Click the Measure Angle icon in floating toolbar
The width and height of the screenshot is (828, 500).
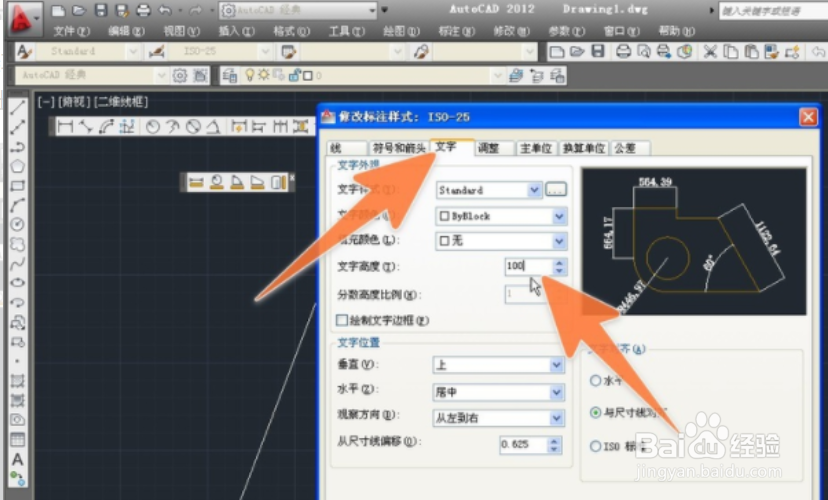(237, 182)
